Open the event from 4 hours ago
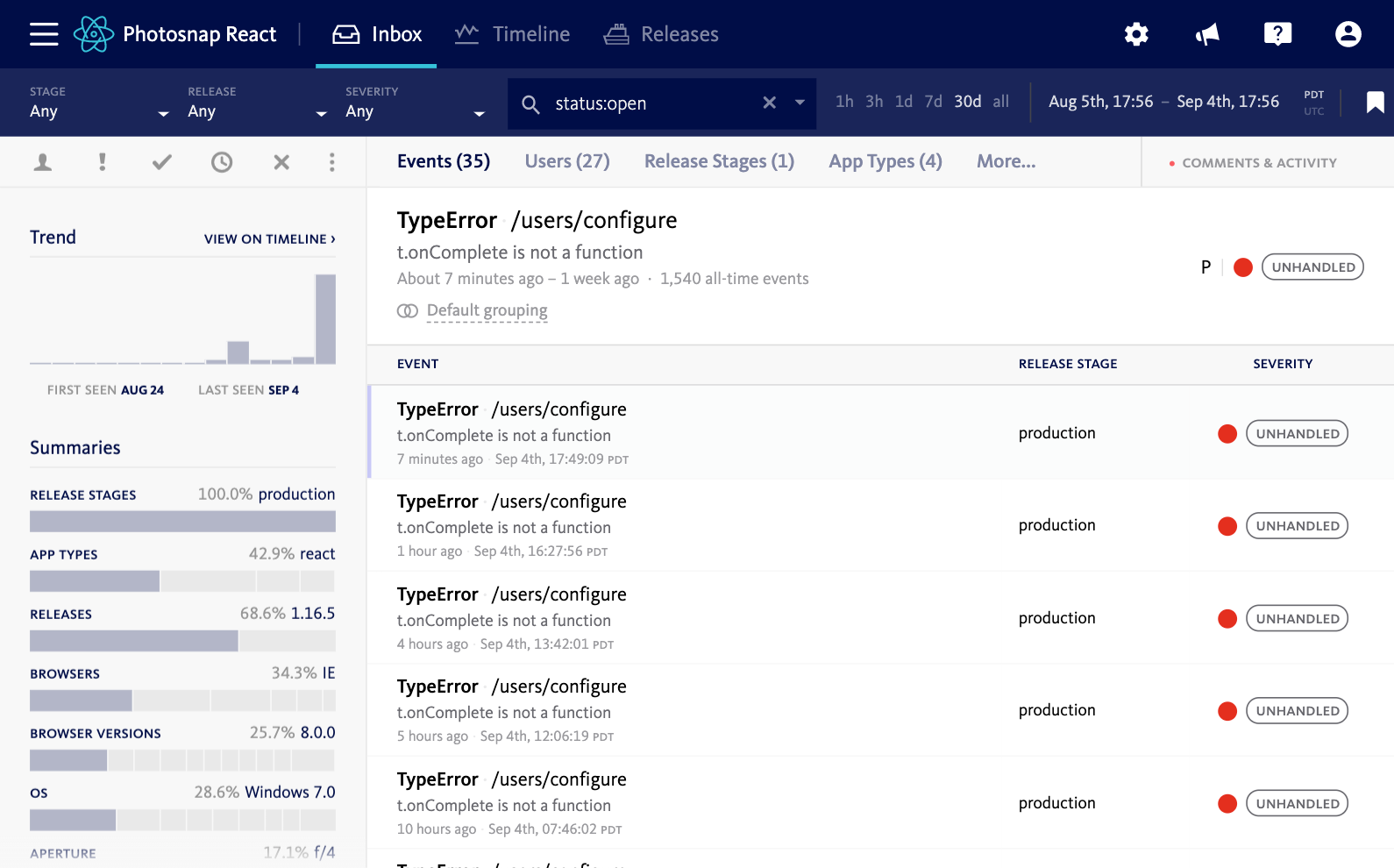The width and height of the screenshot is (1394, 868). point(881,618)
